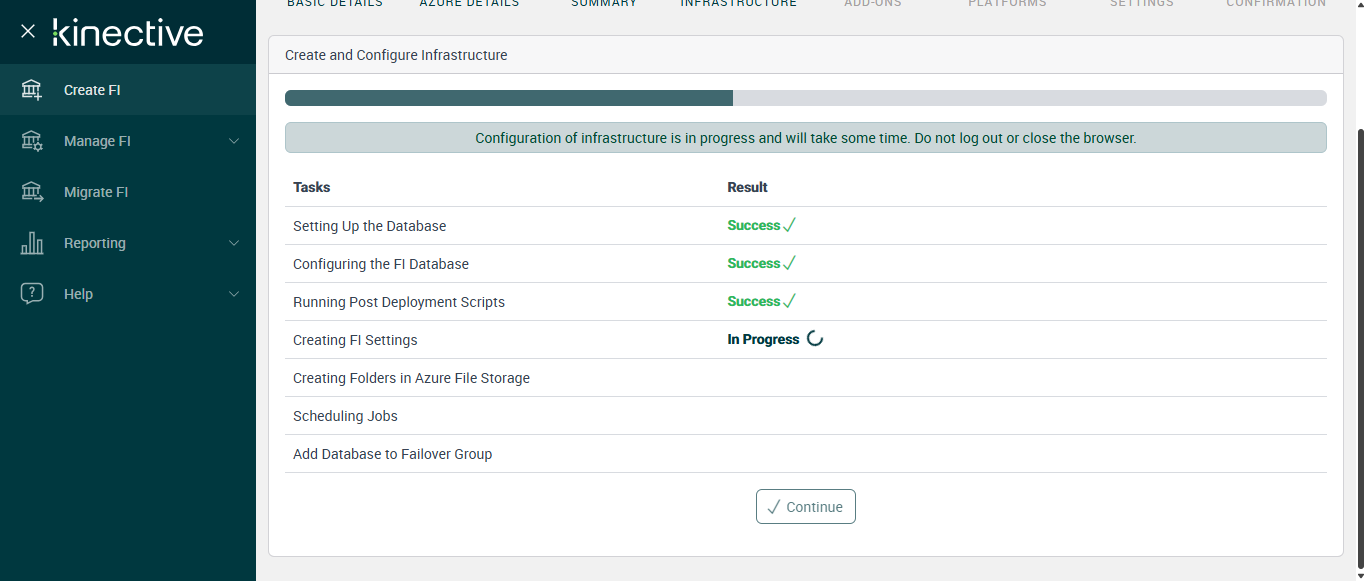Expand the Manage FI submenu chevron
The image size is (1366, 581).
click(x=234, y=141)
